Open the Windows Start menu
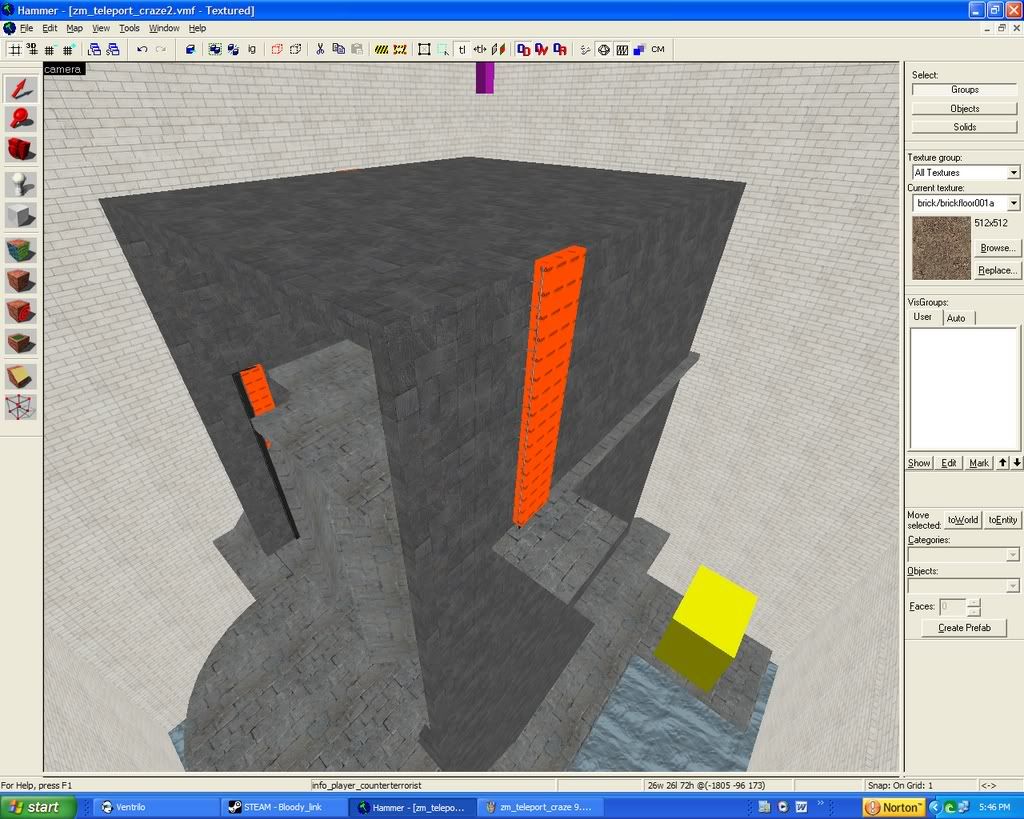Image resolution: width=1024 pixels, height=819 pixels. (38, 807)
